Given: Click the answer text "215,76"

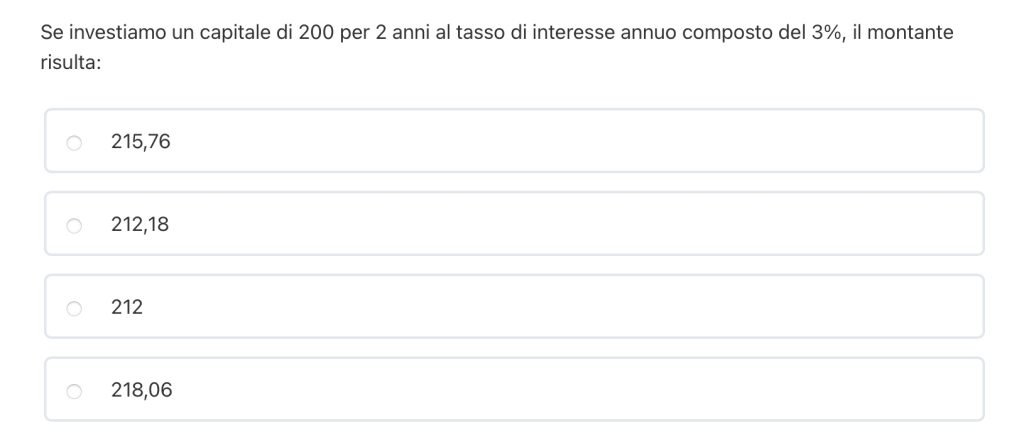Looking at the screenshot, I should point(141,142).
